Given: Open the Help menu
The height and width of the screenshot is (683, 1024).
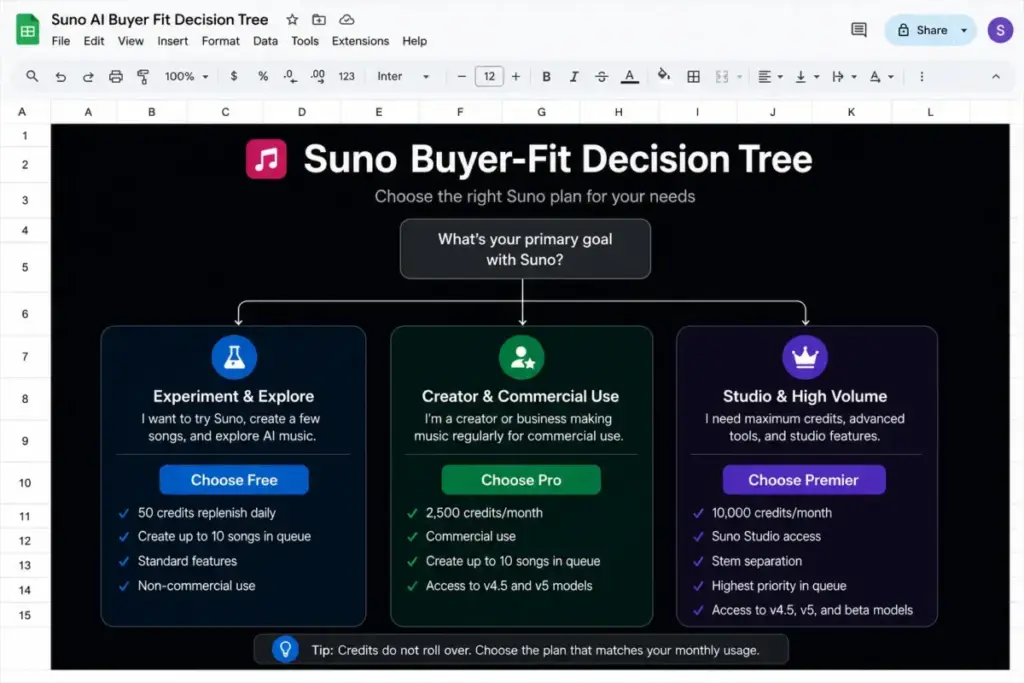Looking at the screenshot, I should [414, 41].
